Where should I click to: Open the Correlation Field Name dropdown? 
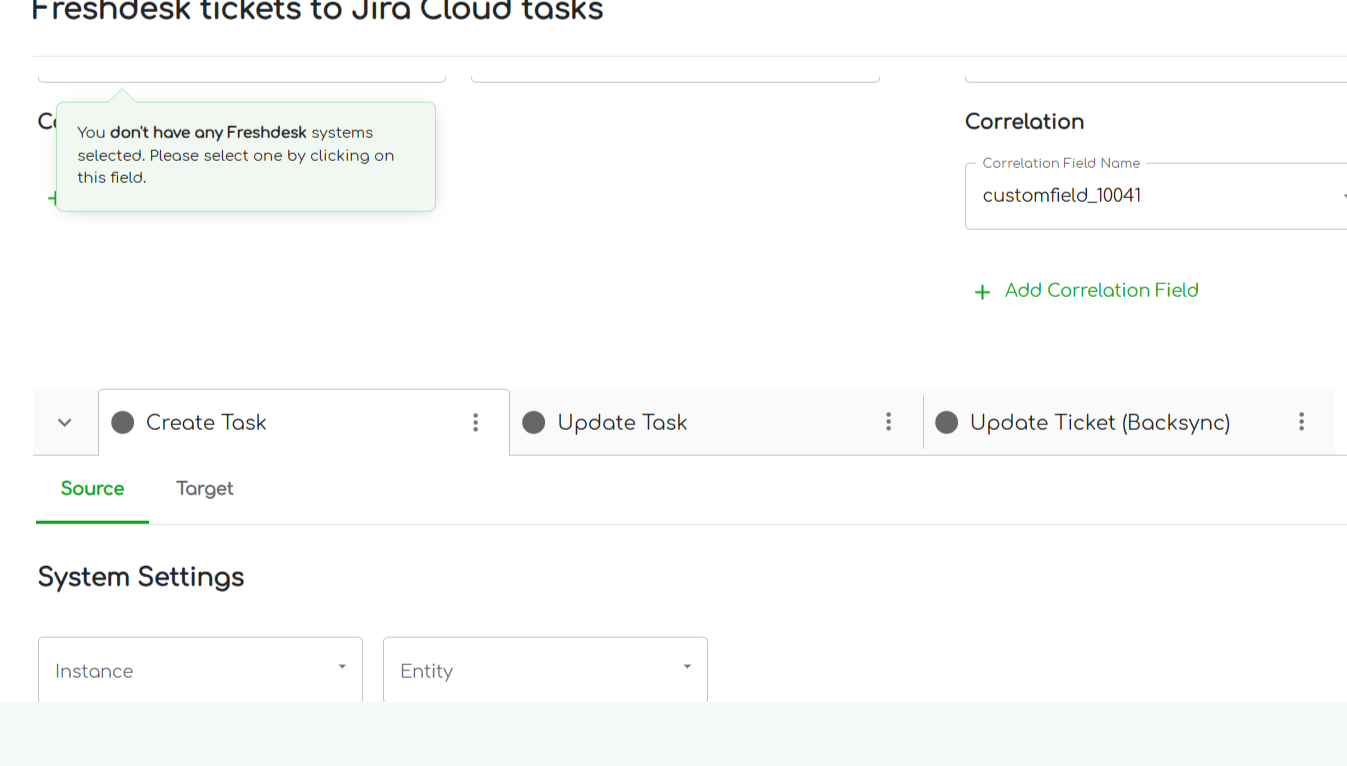(x=1155, y=196)
